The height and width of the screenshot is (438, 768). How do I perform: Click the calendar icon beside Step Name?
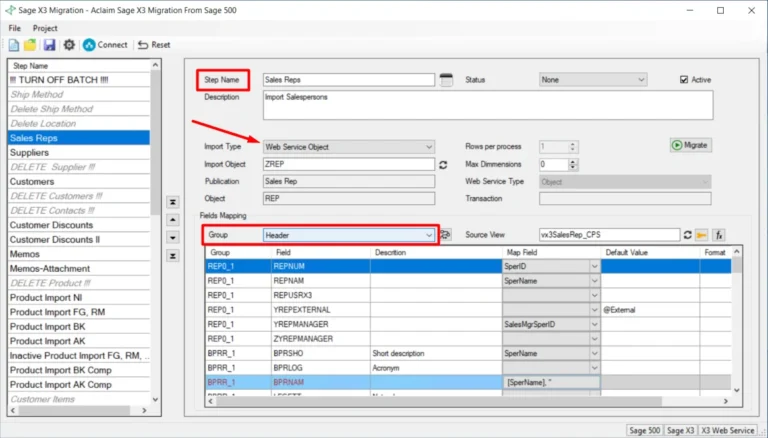[x=447, y=79]
